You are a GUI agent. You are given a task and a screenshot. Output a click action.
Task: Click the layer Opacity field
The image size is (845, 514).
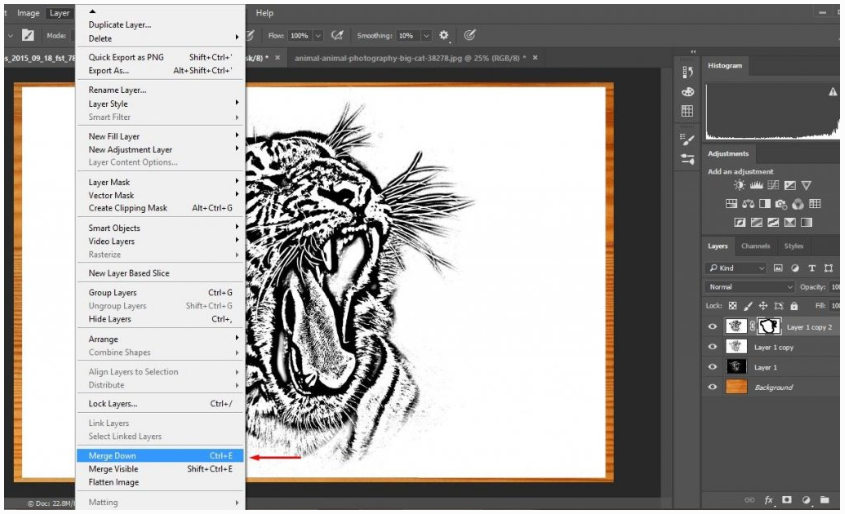tap(835, 287)
